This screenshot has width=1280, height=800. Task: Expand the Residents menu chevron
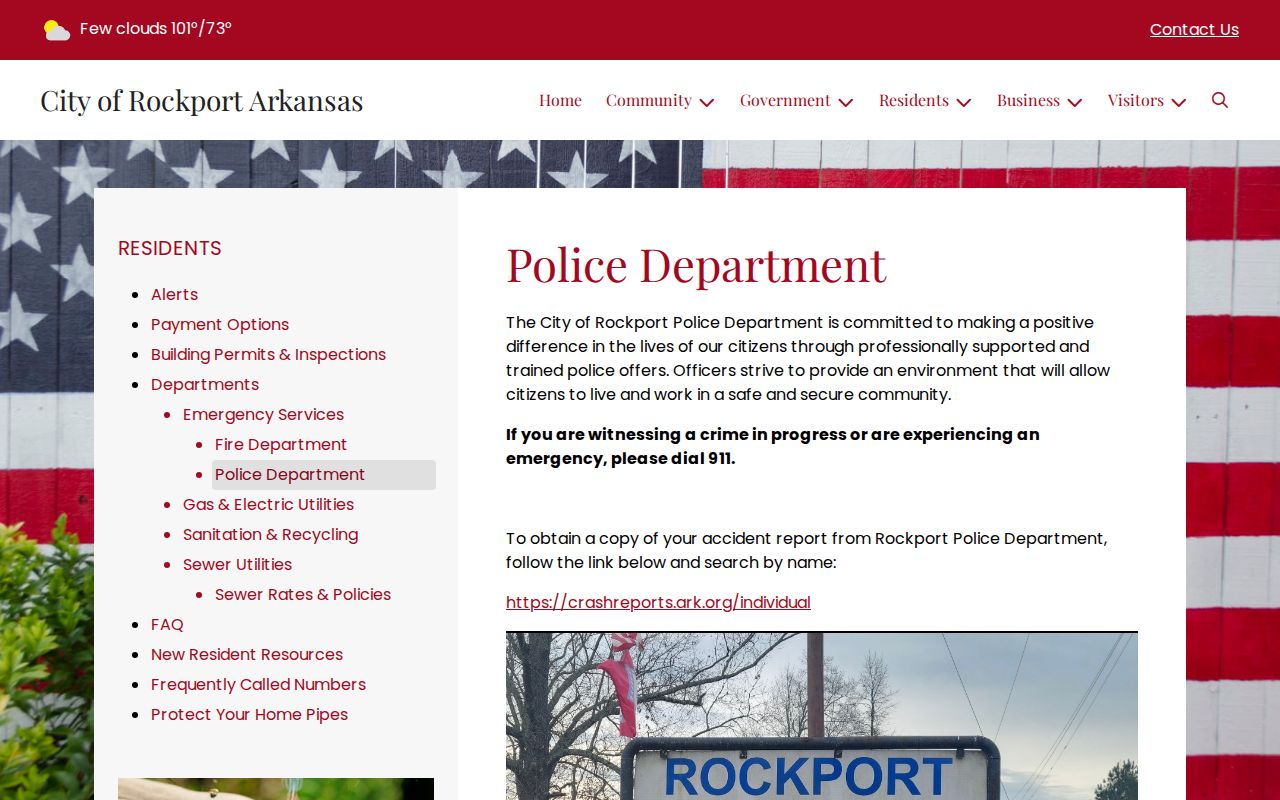pyautogui.click(x=963, y=102)
